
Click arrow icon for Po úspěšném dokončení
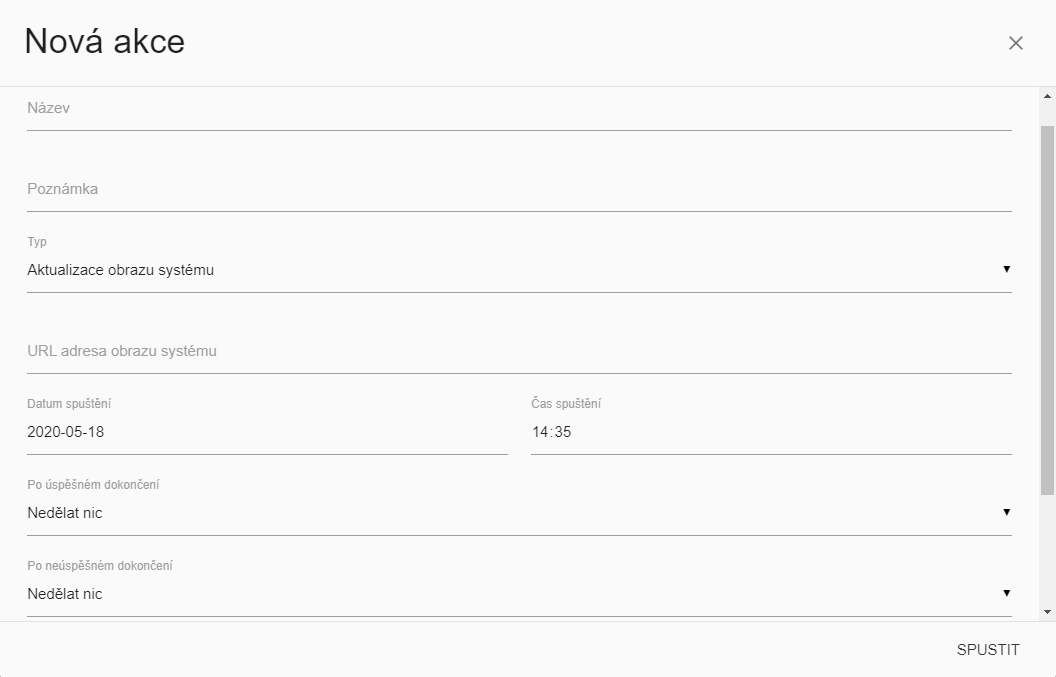click(1006, 512)
